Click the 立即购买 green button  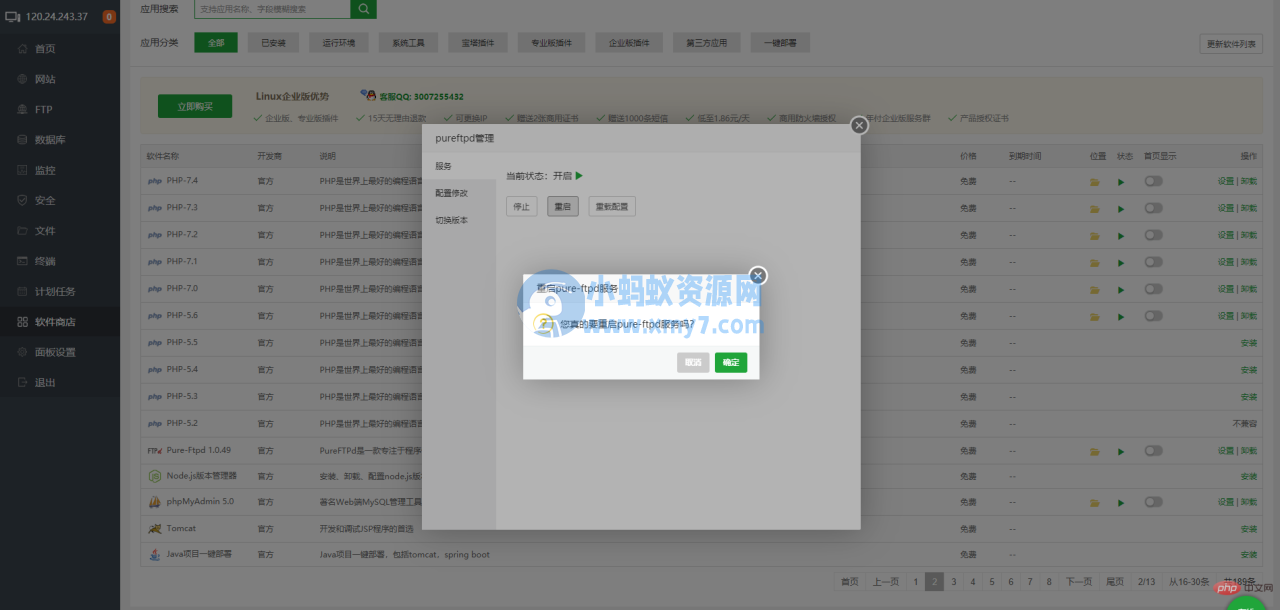(x=195, y=106)
